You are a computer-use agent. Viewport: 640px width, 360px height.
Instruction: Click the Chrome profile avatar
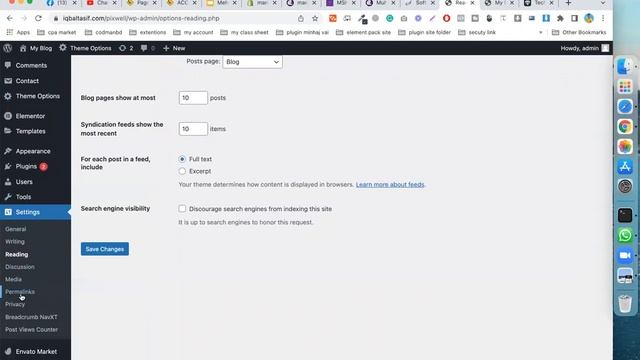[589, 18]
